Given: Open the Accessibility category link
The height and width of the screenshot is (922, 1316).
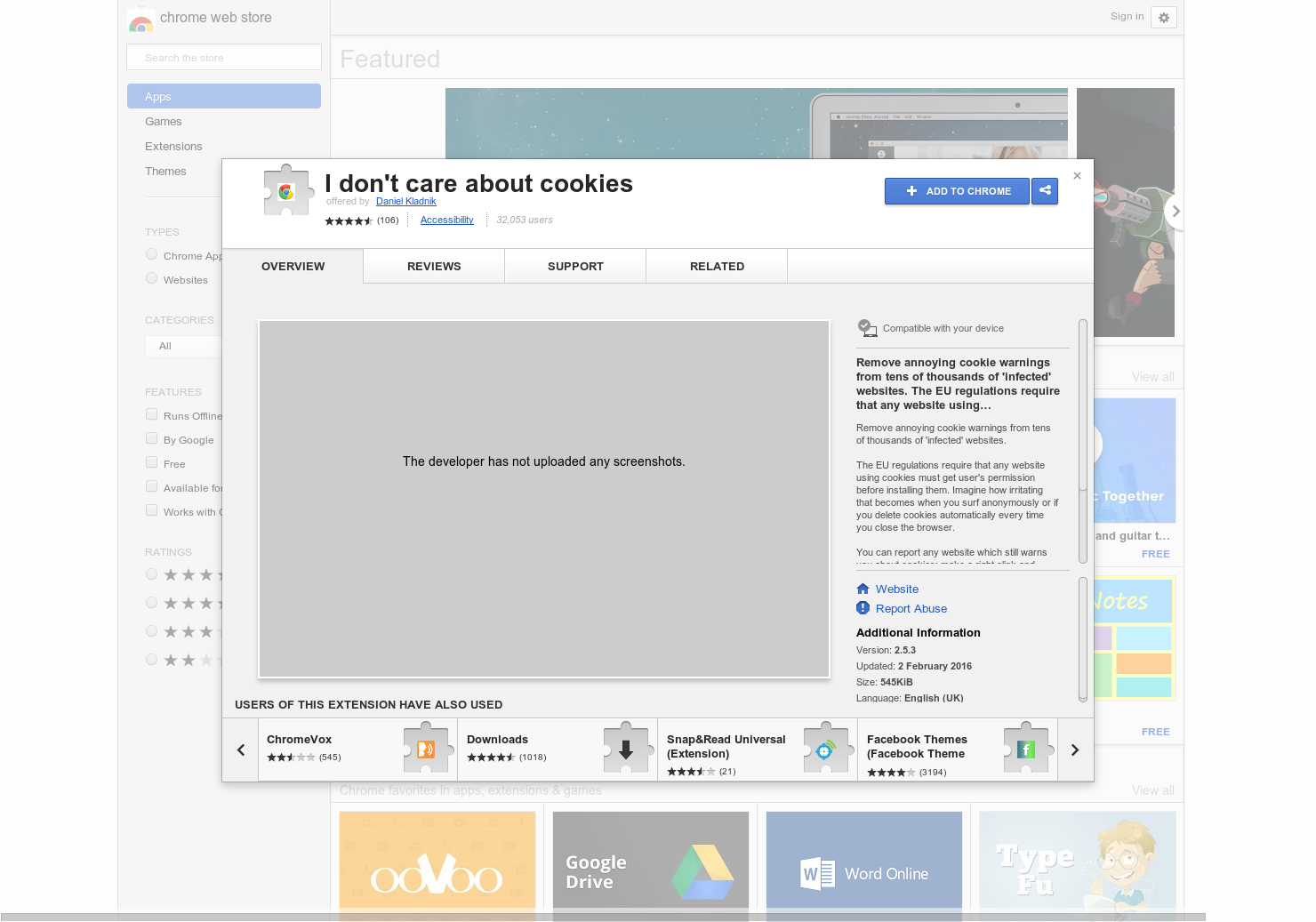Looking at the screenshot, I should click(x=446, y=220).
